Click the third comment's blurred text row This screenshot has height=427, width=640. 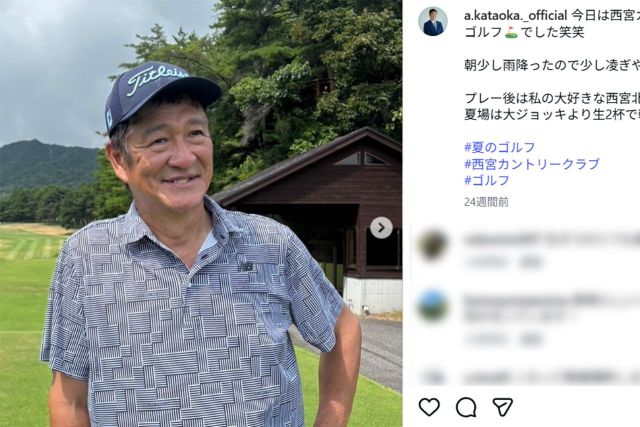(552, 377)
